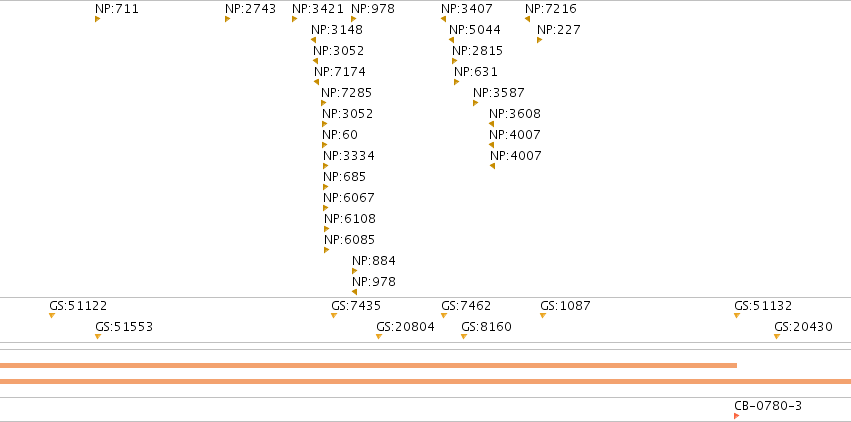Click the NP:3608 label
Image resolution: width=851 pixels, height=422 pixels.
(x=515, y=113)
